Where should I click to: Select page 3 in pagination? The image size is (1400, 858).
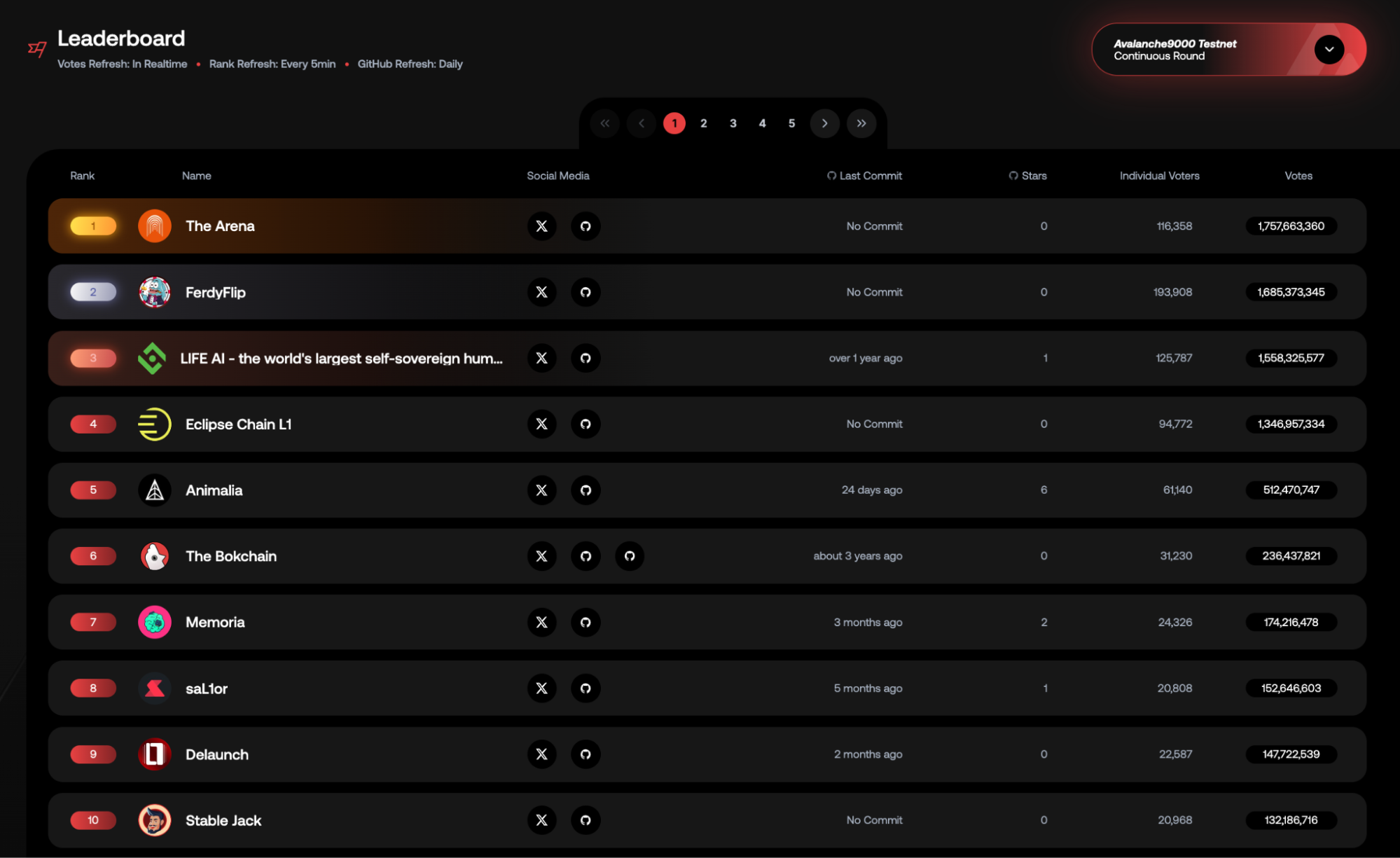click(x=733, y=123)
